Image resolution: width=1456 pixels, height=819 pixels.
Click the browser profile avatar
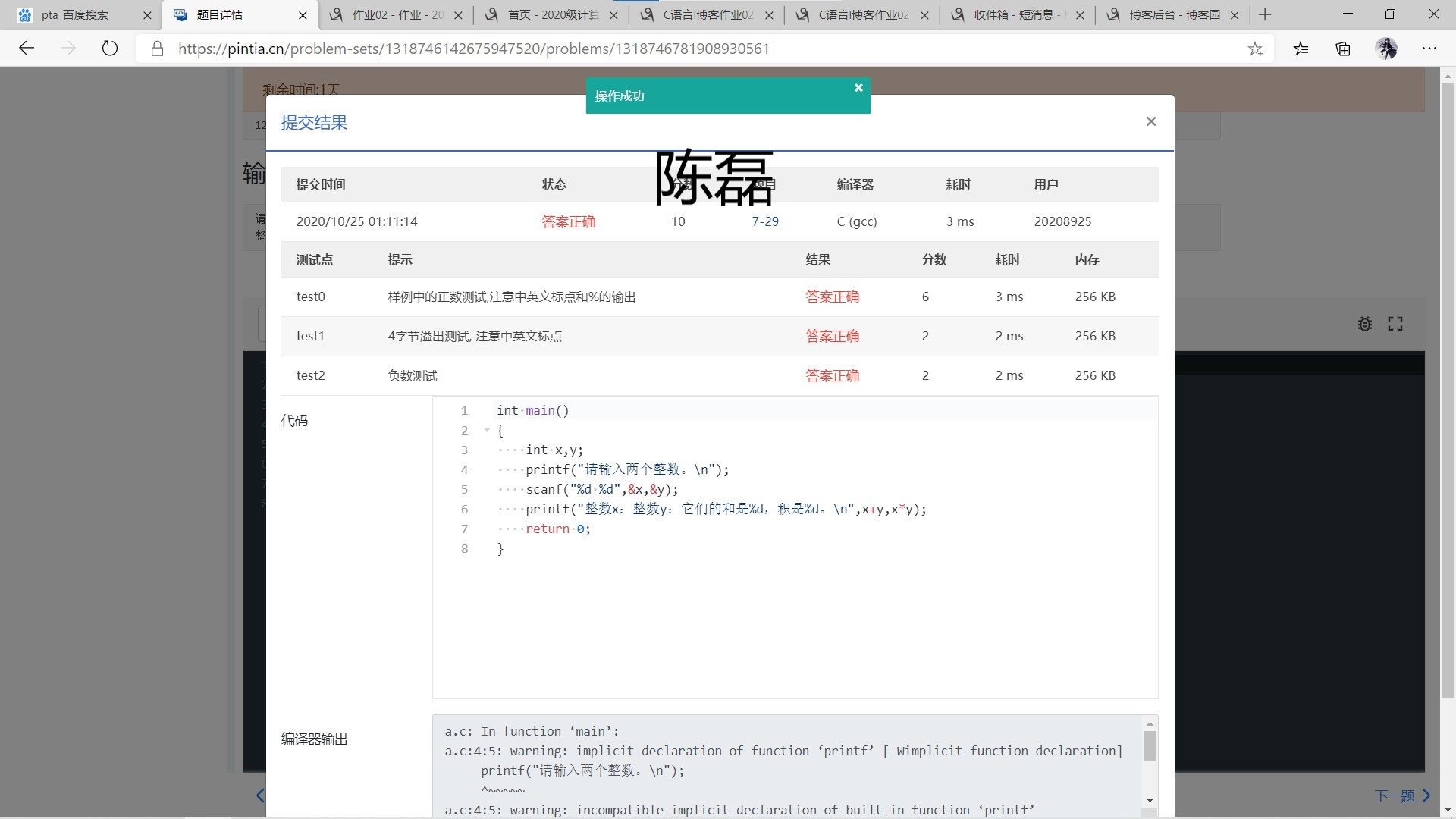[1386, 49]
